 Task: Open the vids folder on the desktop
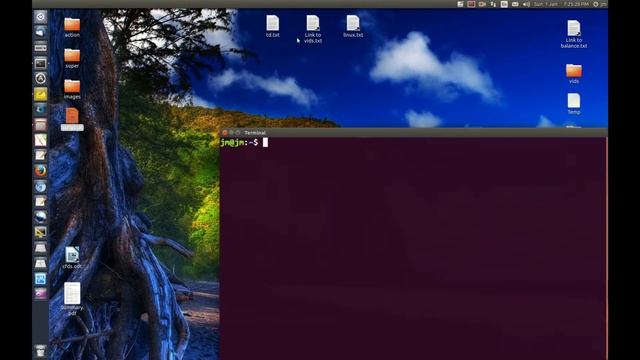coord(573,74)
